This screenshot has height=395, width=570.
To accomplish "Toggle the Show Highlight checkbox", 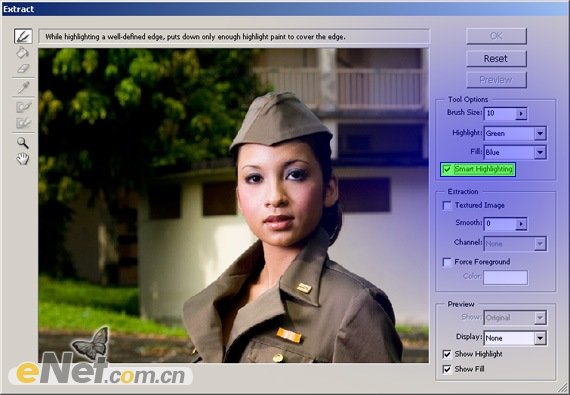I will (447, 354).
